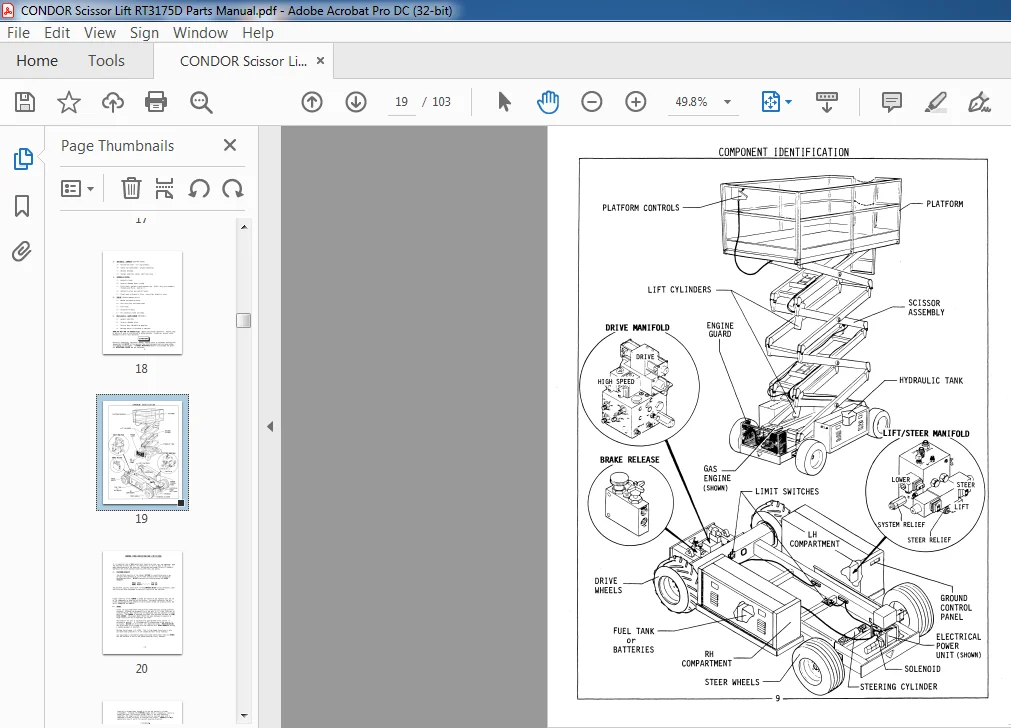This screenshot has width=1011, height=728.
Task: Click the HYDRAULIC TANK label
Action: coord(931,380)
